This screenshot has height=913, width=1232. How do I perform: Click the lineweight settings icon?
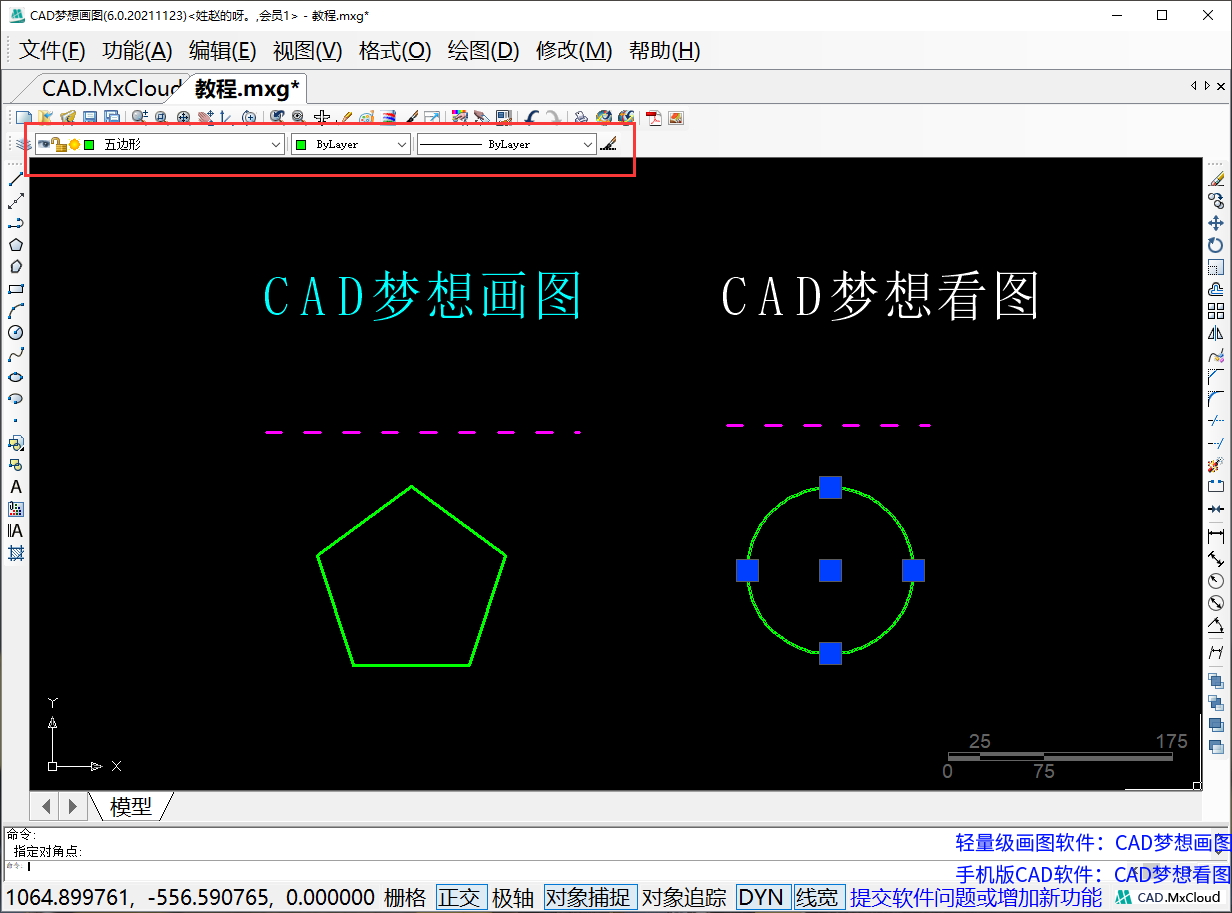click(x=608, y=144)
